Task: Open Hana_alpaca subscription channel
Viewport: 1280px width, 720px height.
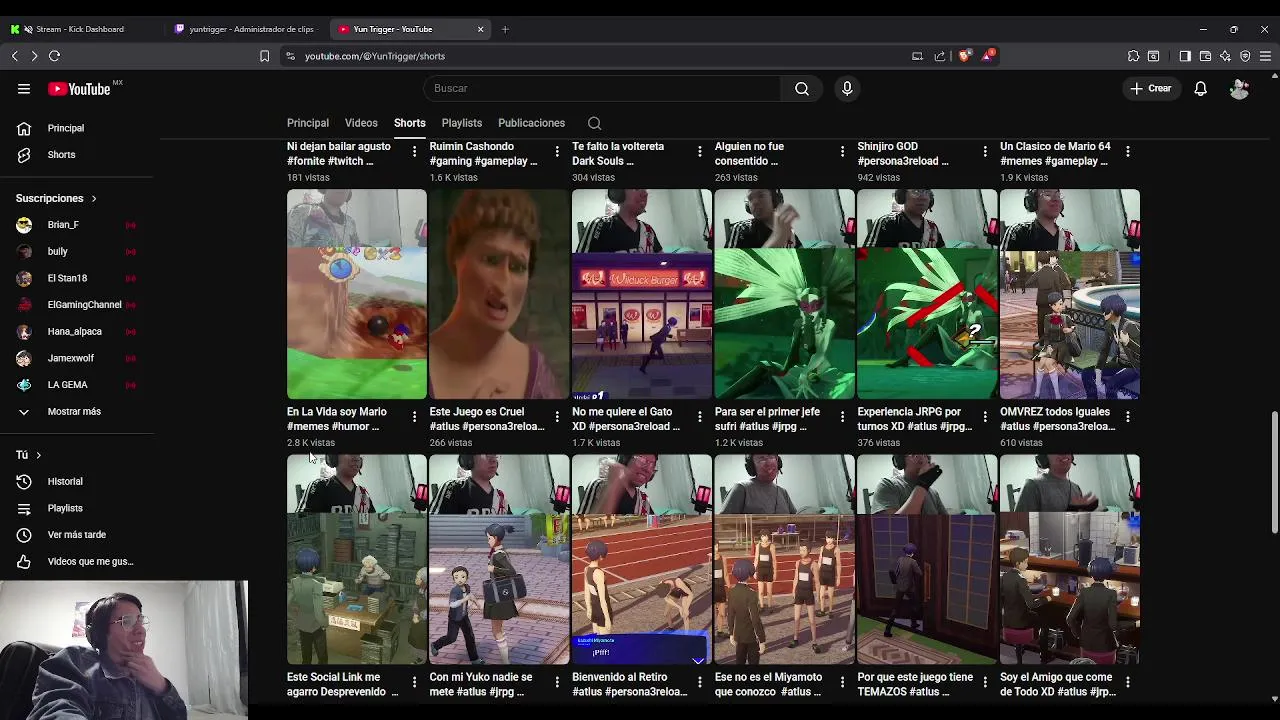Action: (x=76, y=331)
